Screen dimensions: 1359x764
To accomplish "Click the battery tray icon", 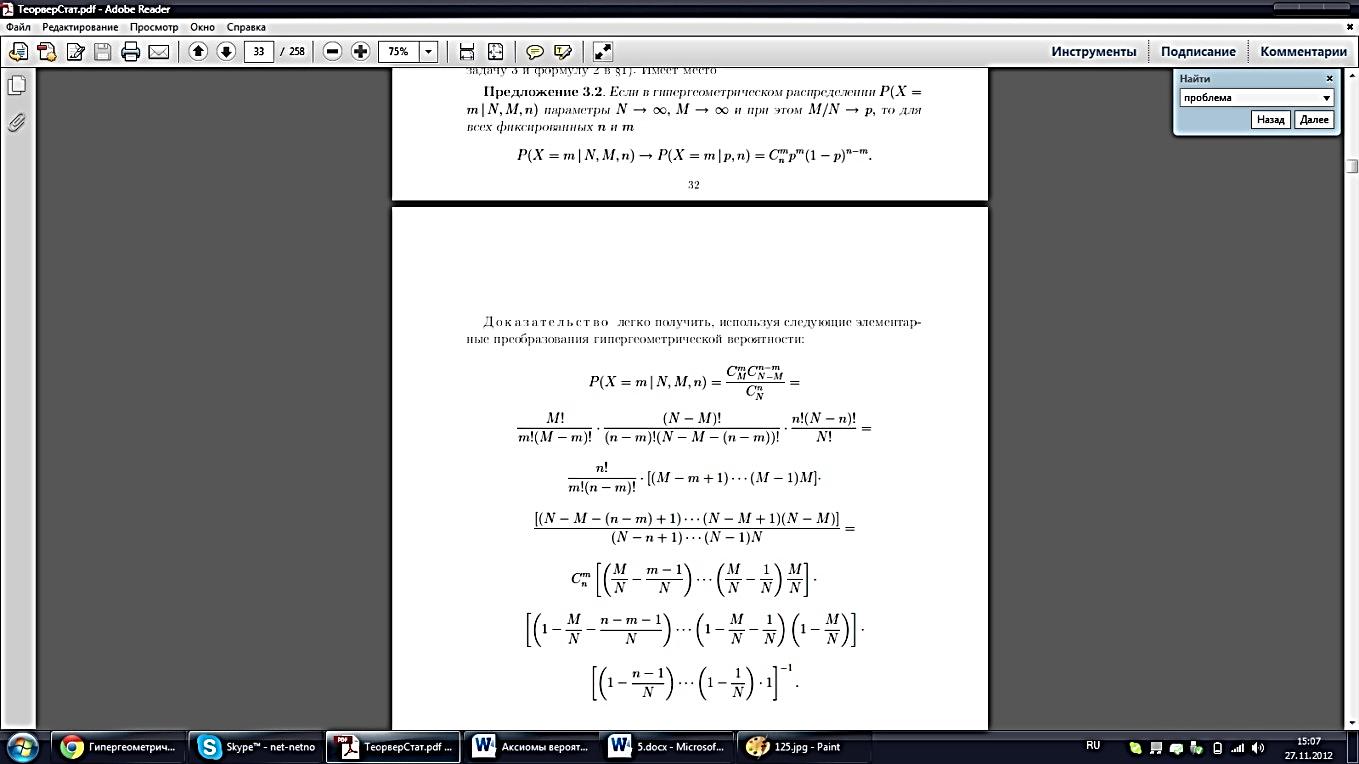I will coord(1217,748).
